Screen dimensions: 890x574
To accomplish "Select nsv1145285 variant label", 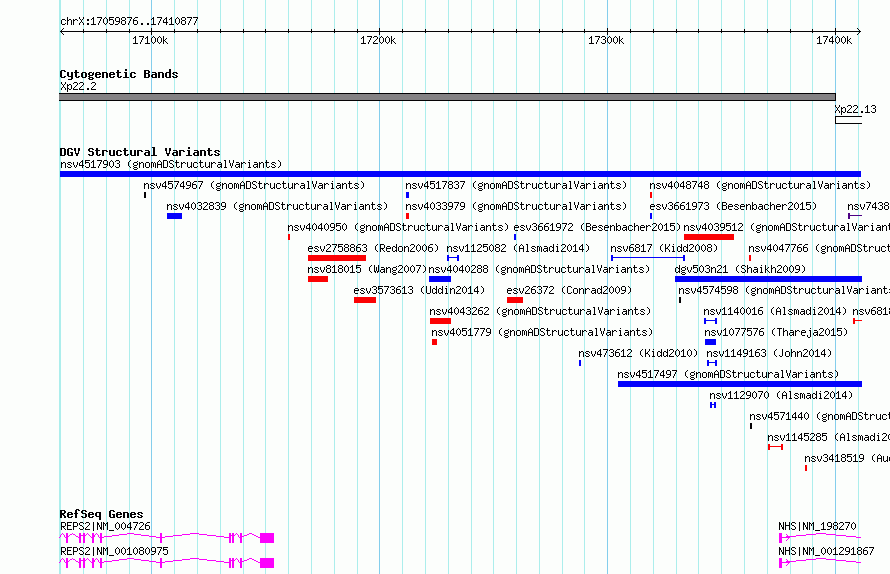I will (x=829, y=437).
